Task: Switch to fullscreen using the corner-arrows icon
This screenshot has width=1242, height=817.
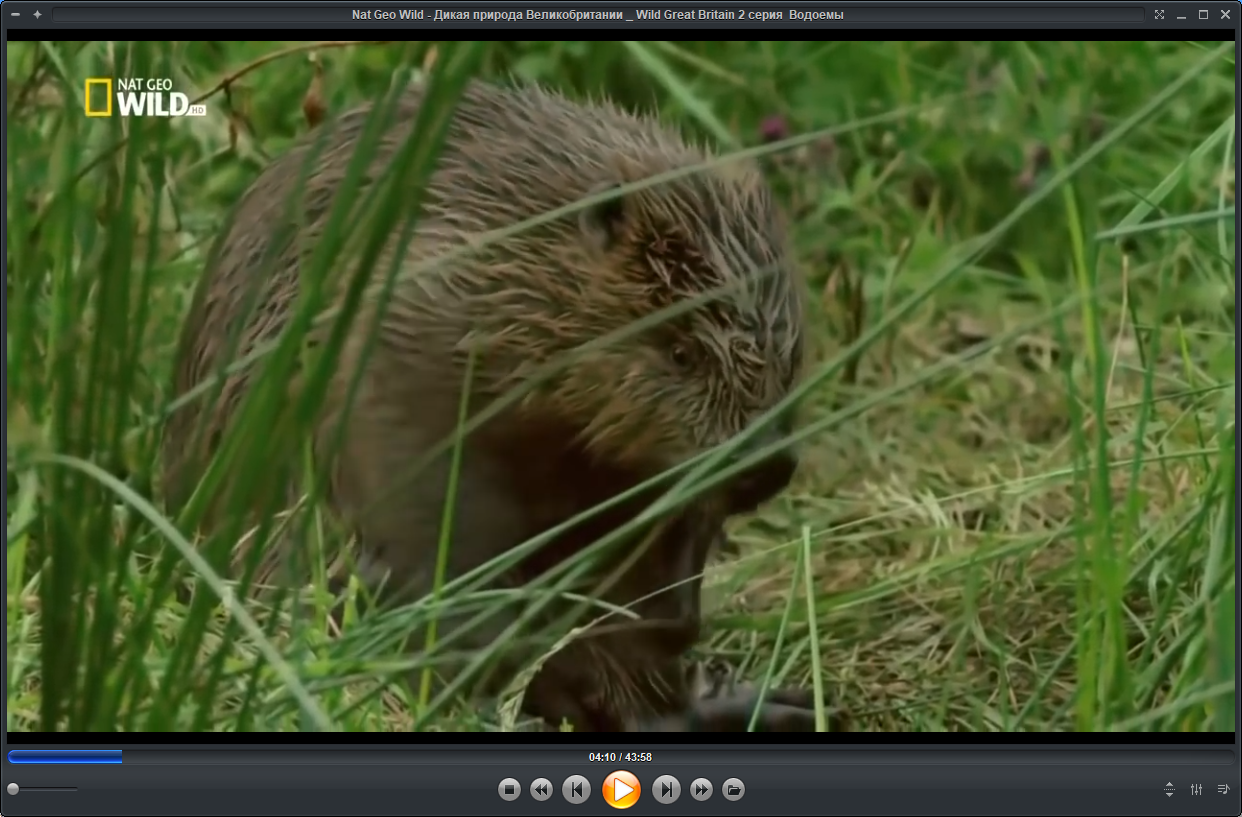Action: point(1159,15)
